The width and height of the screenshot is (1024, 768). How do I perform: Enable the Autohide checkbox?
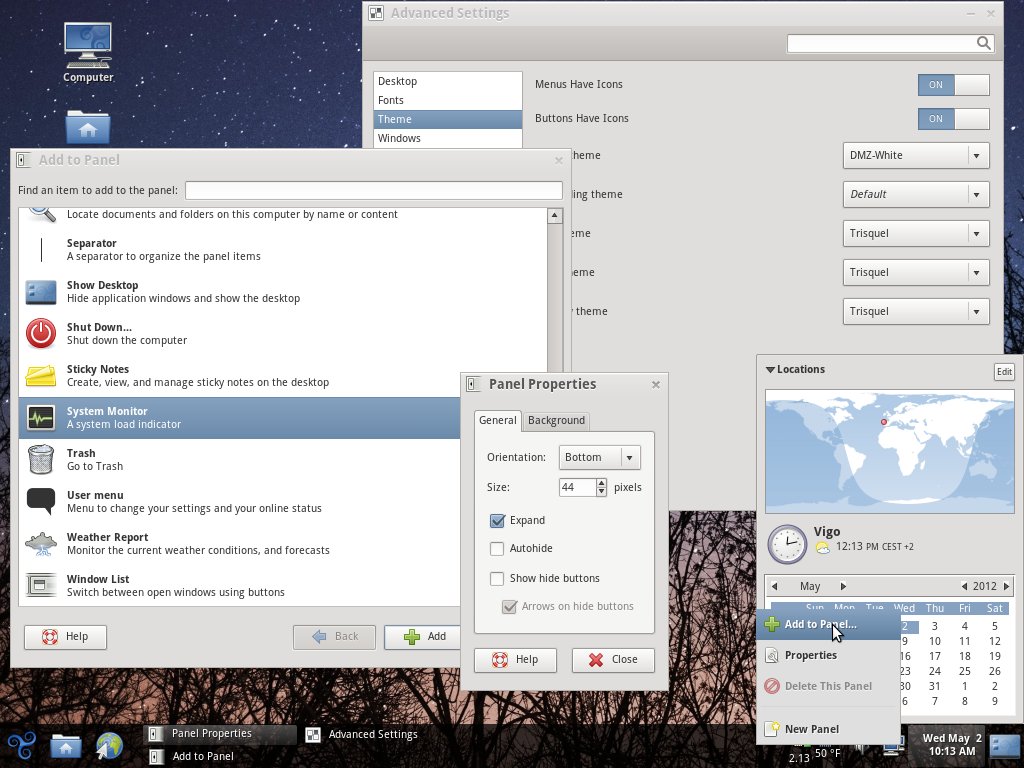pos(497,549)
